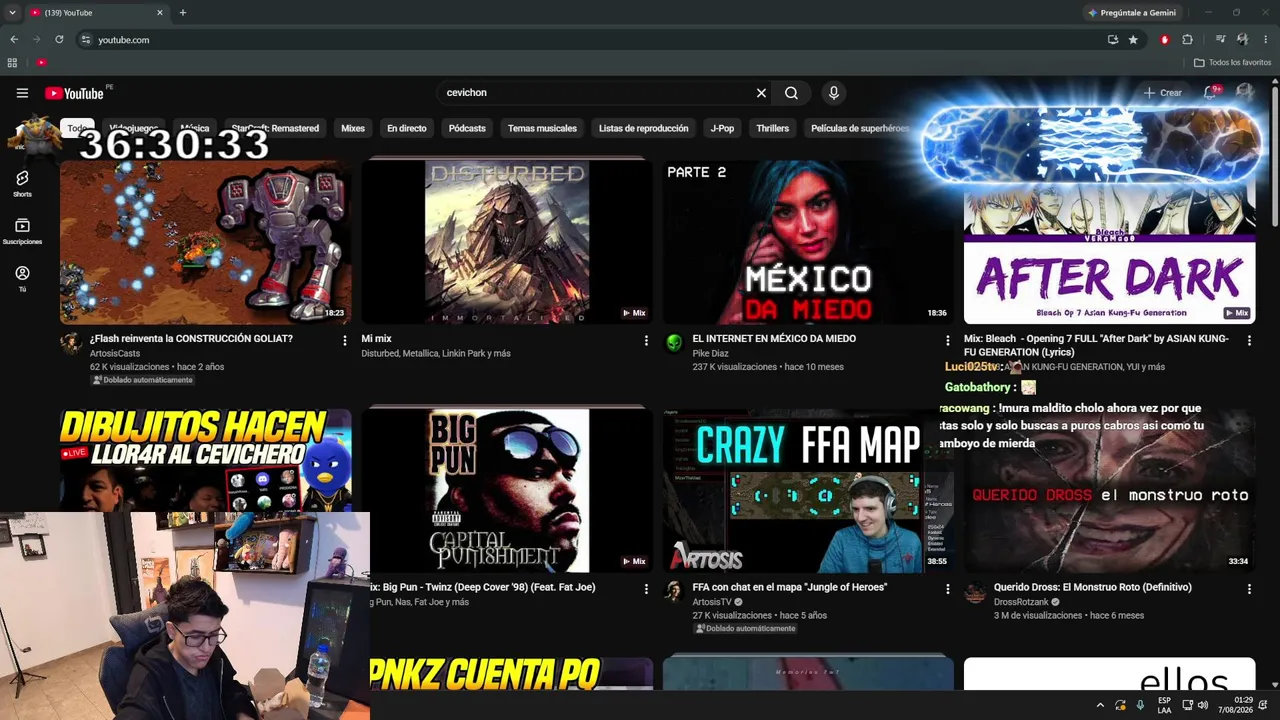Screen dimensions: 1280x720
Task: Open options for Flash CONSTRUCCIÓN GOLIAT video
Action: (x=345, y=341)
